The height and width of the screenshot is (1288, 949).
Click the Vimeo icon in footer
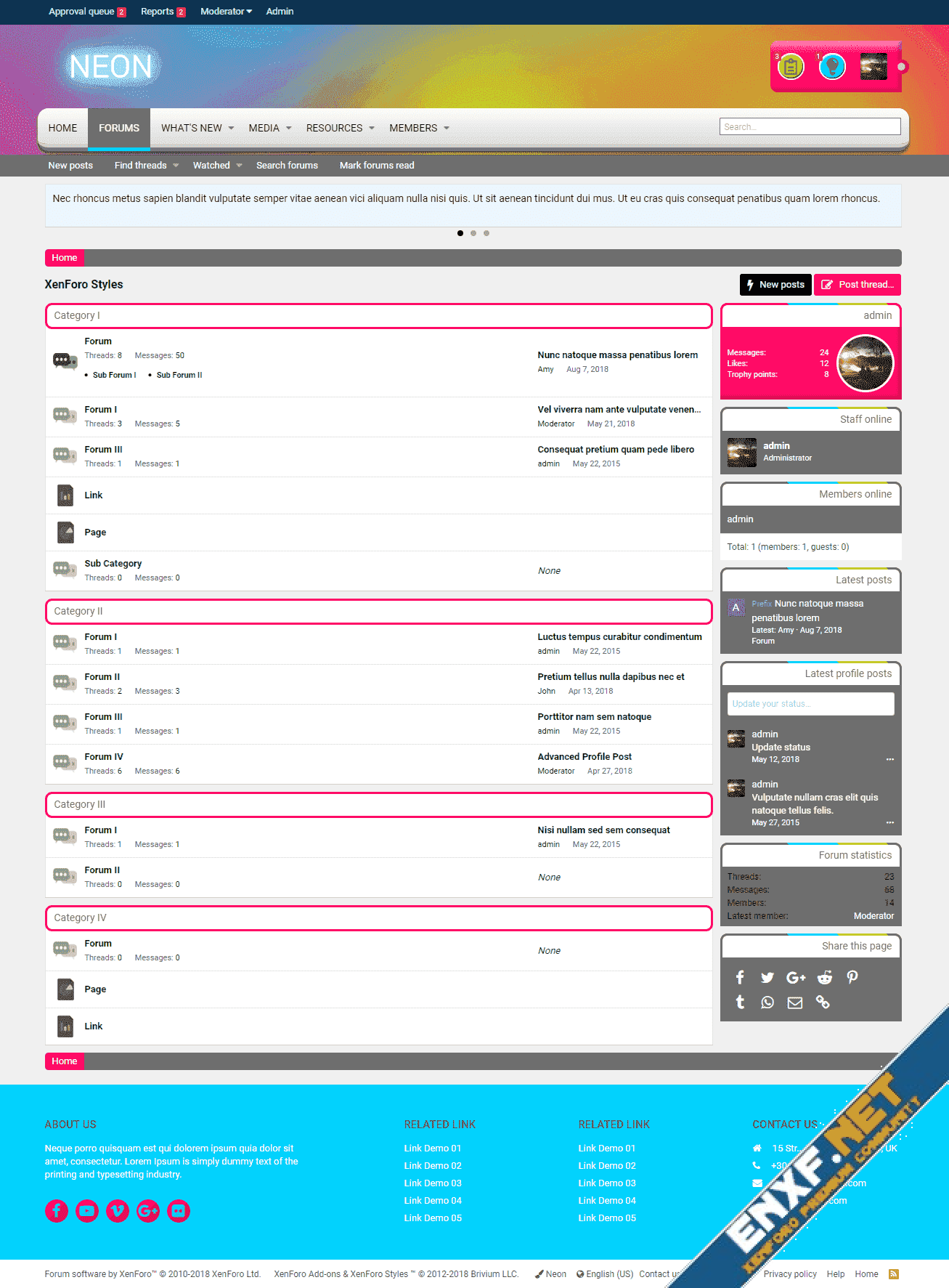[118, 1210]
